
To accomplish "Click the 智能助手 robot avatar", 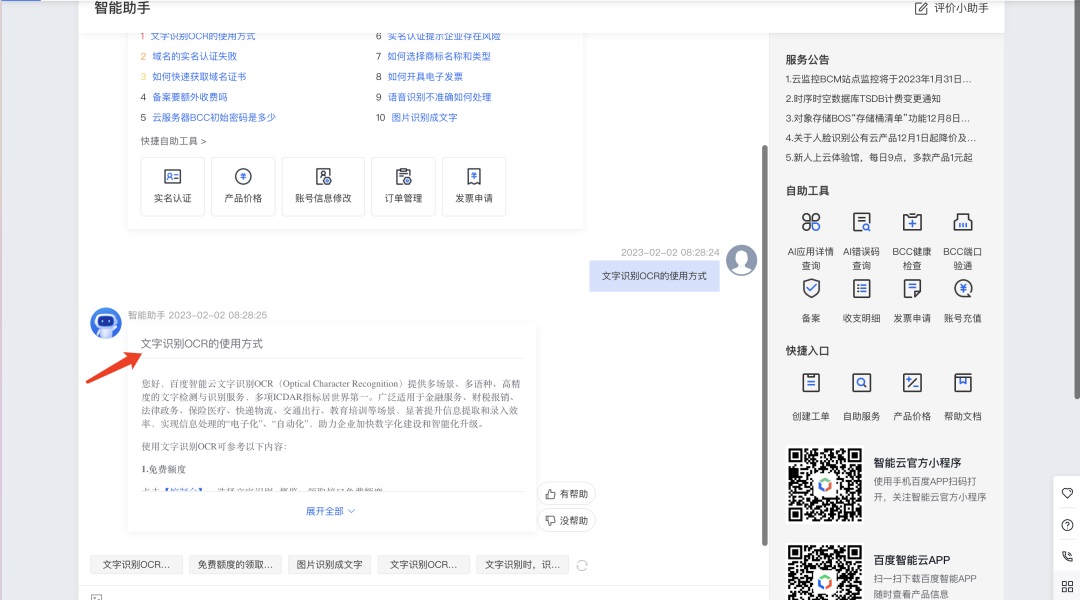I will pos(105,323).
